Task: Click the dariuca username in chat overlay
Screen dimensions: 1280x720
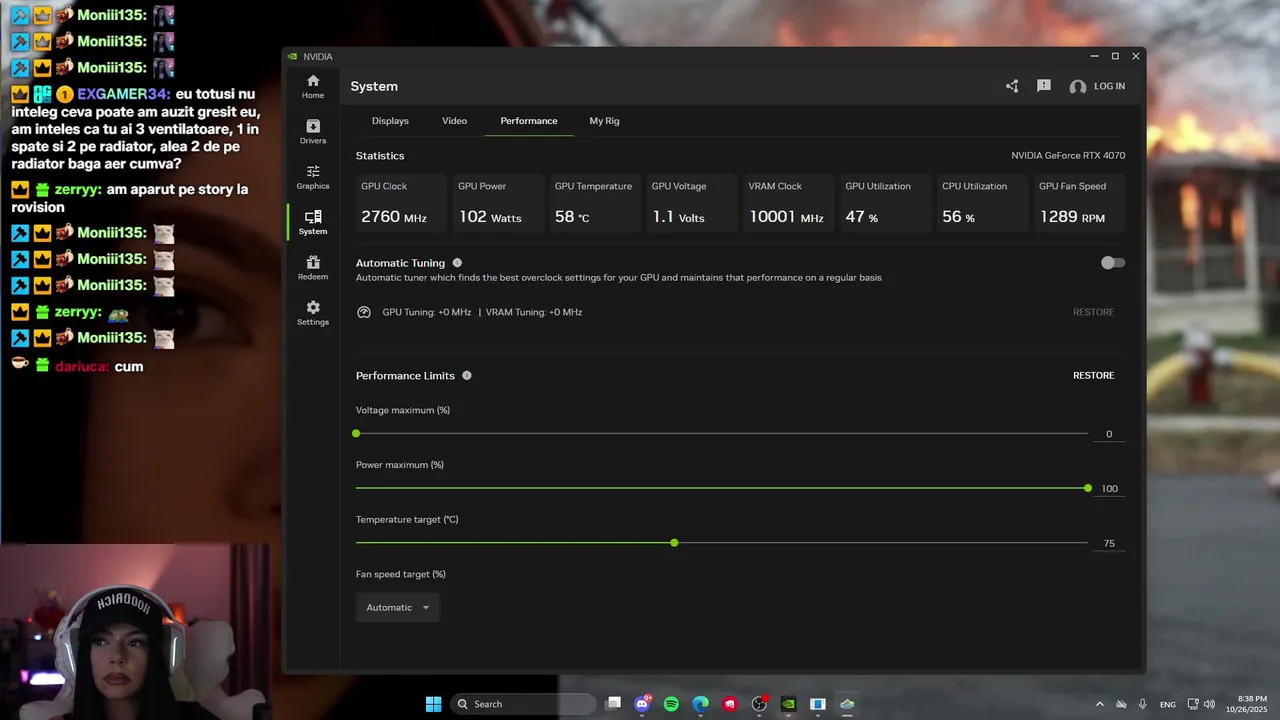Action: point(82,367)
